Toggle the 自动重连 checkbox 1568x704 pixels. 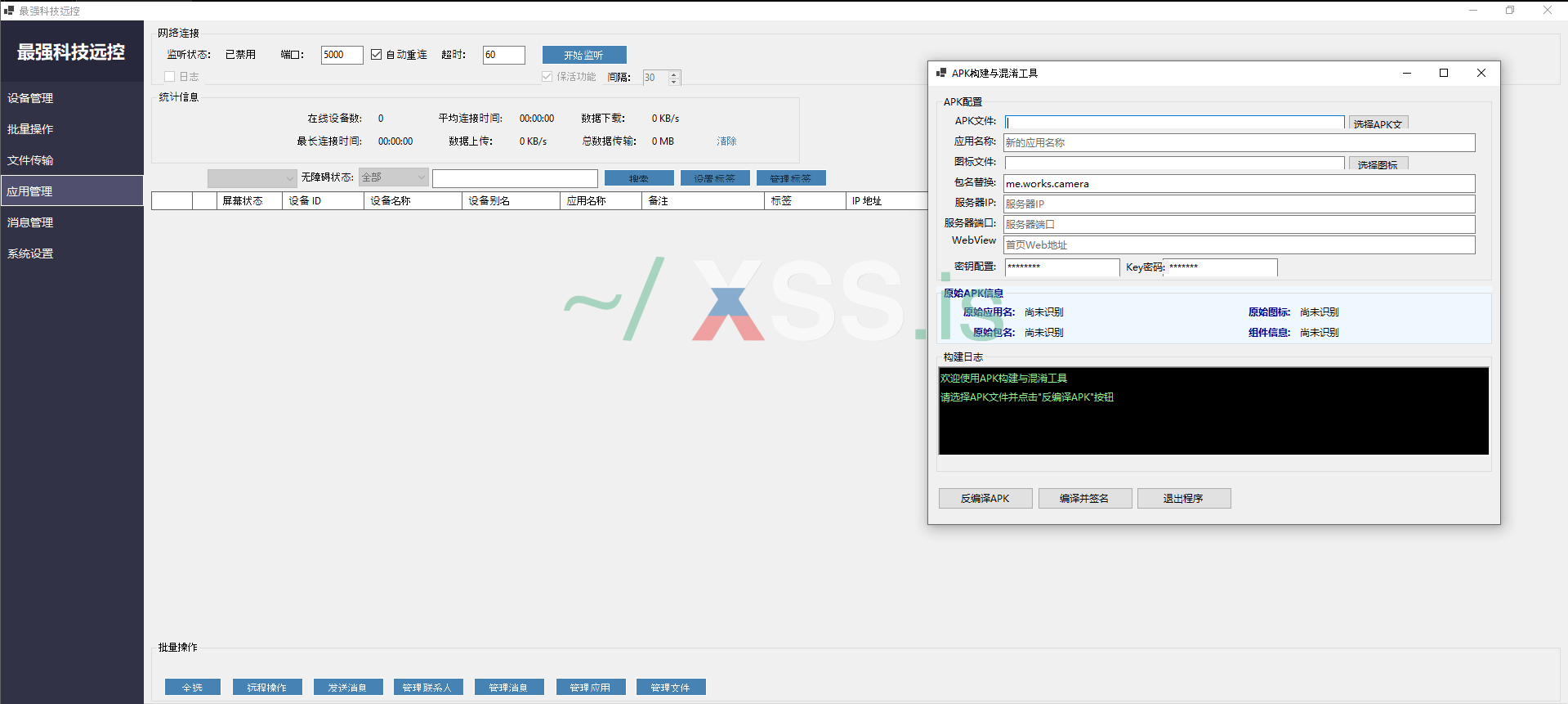coord(376,55)
